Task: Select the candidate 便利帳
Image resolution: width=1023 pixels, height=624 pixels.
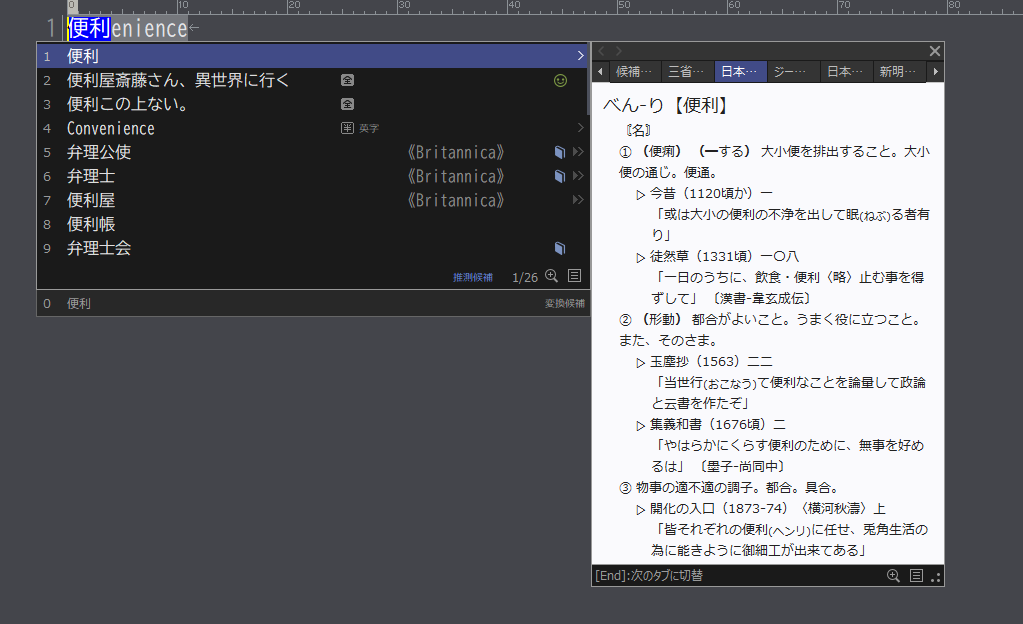Action: [x=91, y=224]
